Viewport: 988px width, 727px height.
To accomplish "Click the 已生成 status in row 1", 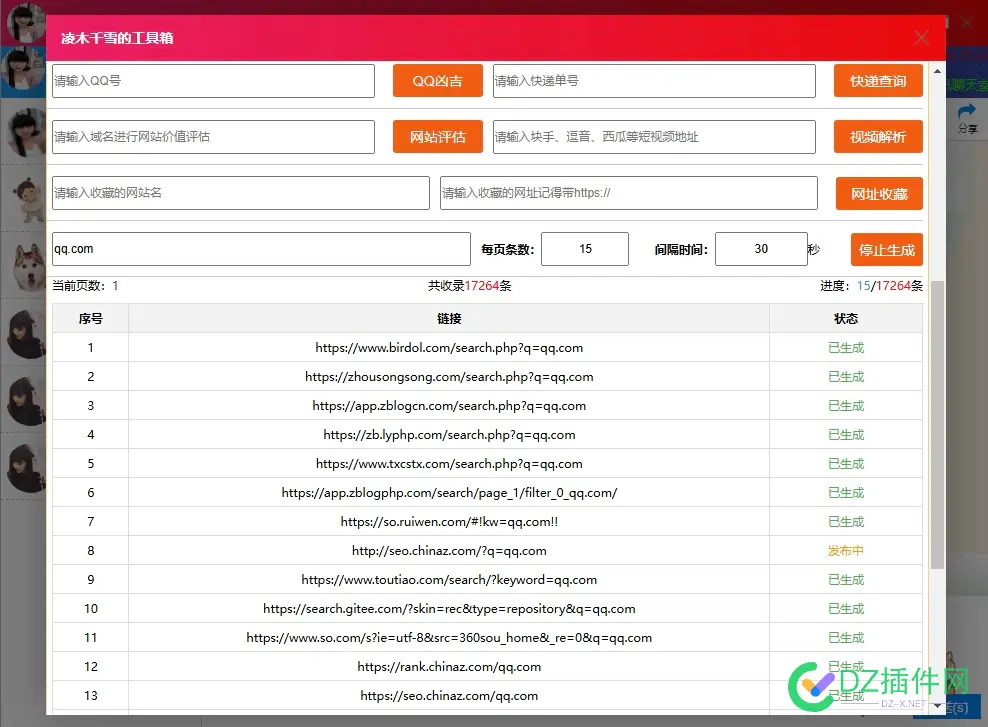I will pyautogui.click(x=846, y=348).
